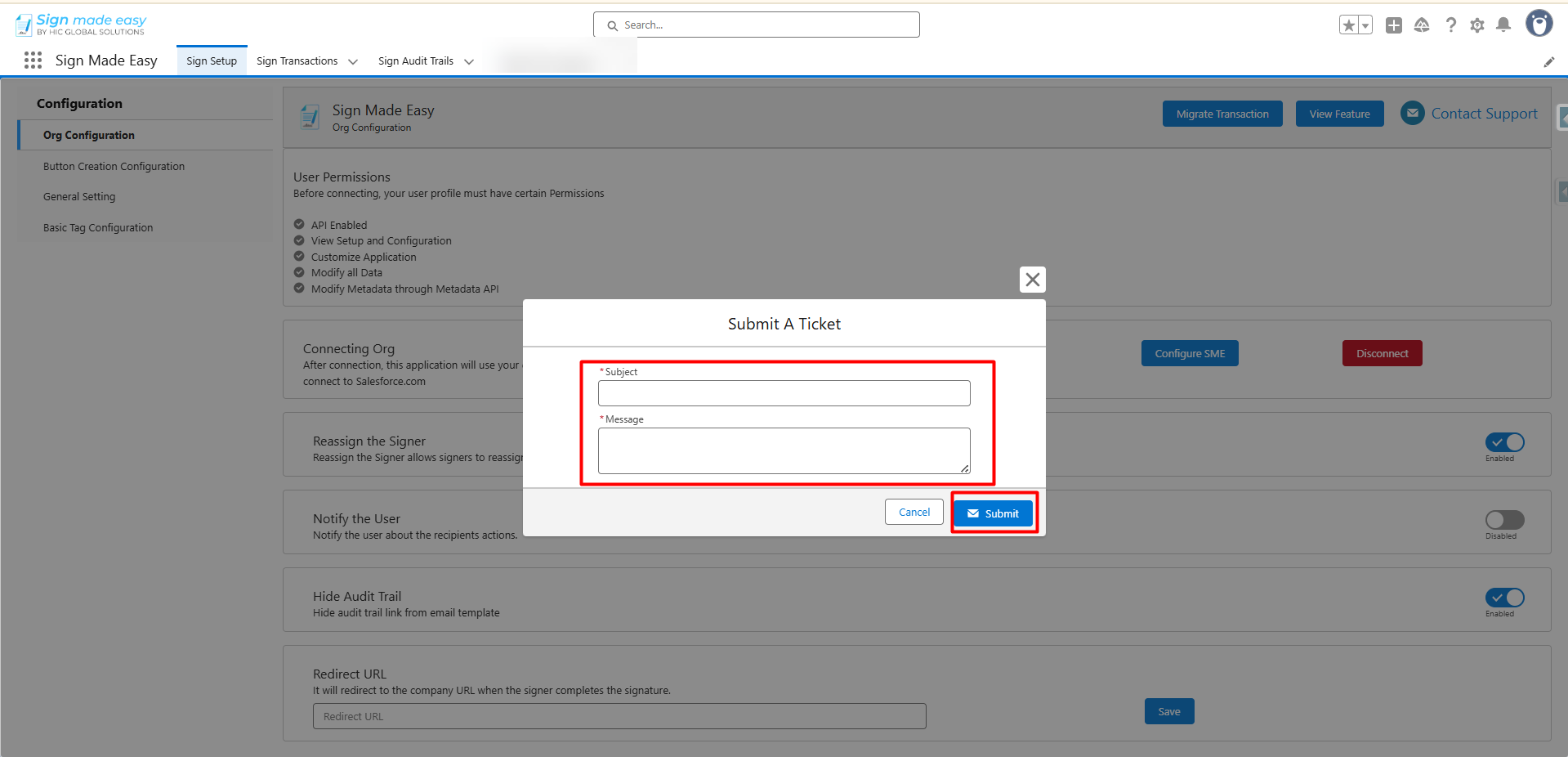Click the Contact Support envelope icon
Viewport: 1568px width, 757px height.
[x=1413, y=113]
